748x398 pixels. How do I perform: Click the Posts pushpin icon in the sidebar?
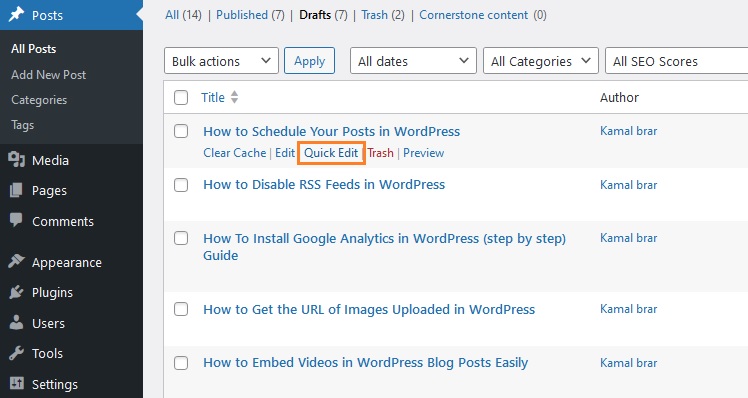(x=16, y=14)
